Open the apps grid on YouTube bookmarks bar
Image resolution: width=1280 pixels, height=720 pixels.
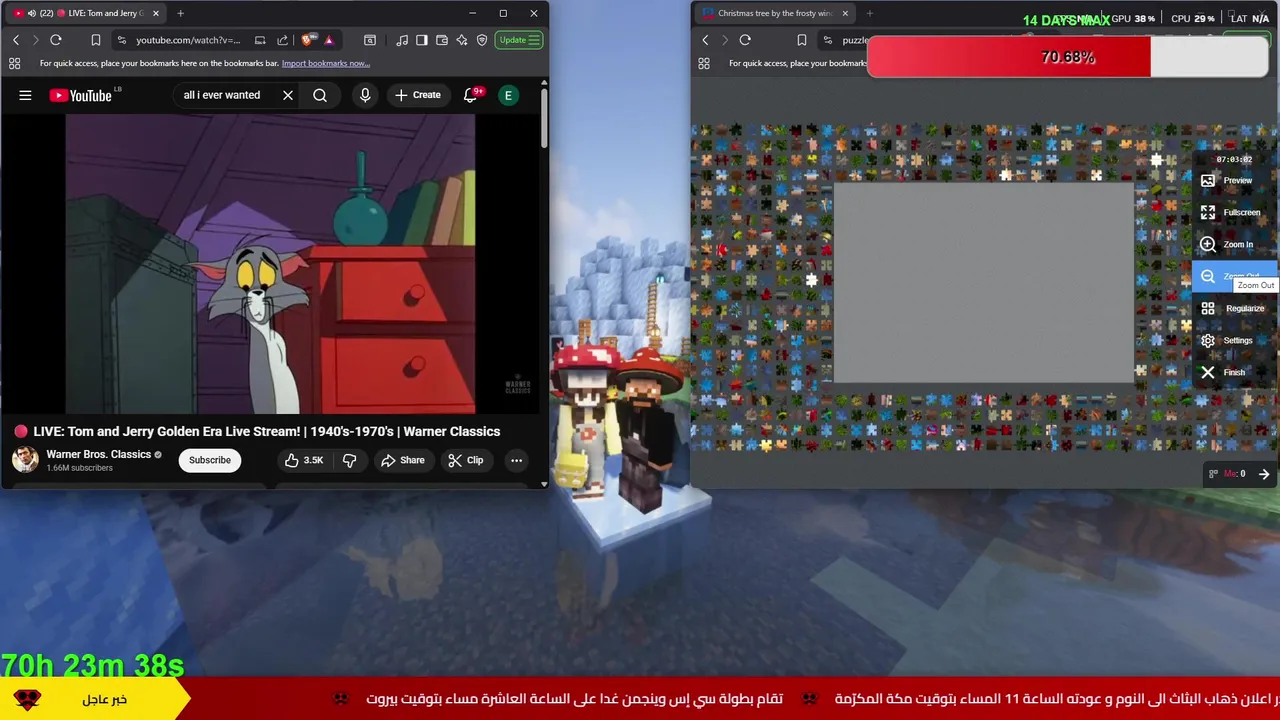pyautogui.click(x=14, y=63)
